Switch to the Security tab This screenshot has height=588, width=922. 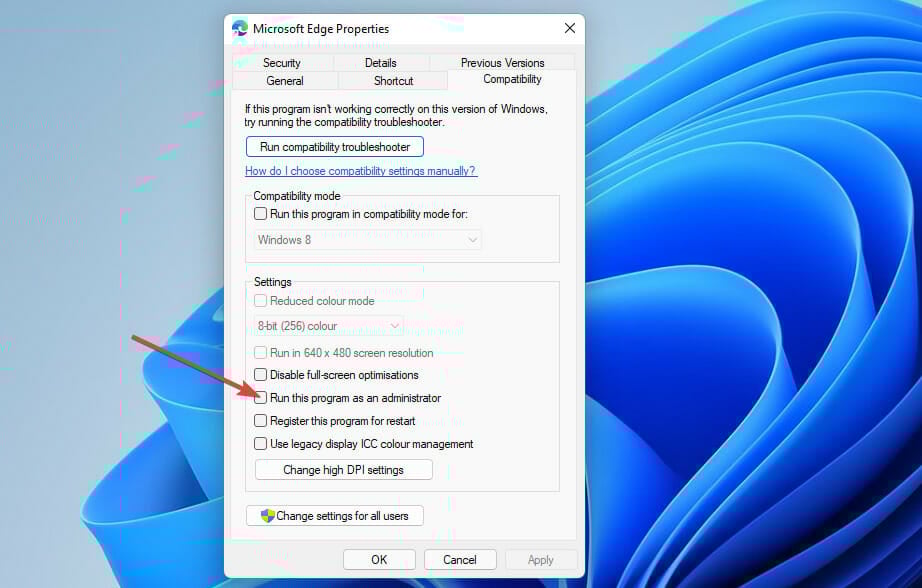coord(282,62)
